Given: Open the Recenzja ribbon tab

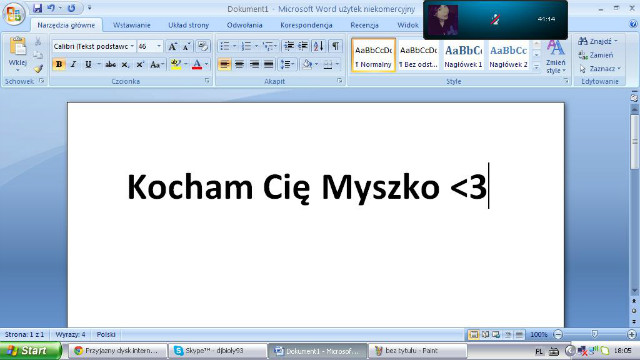Looking at the screenshot, I should click(364, 25).
